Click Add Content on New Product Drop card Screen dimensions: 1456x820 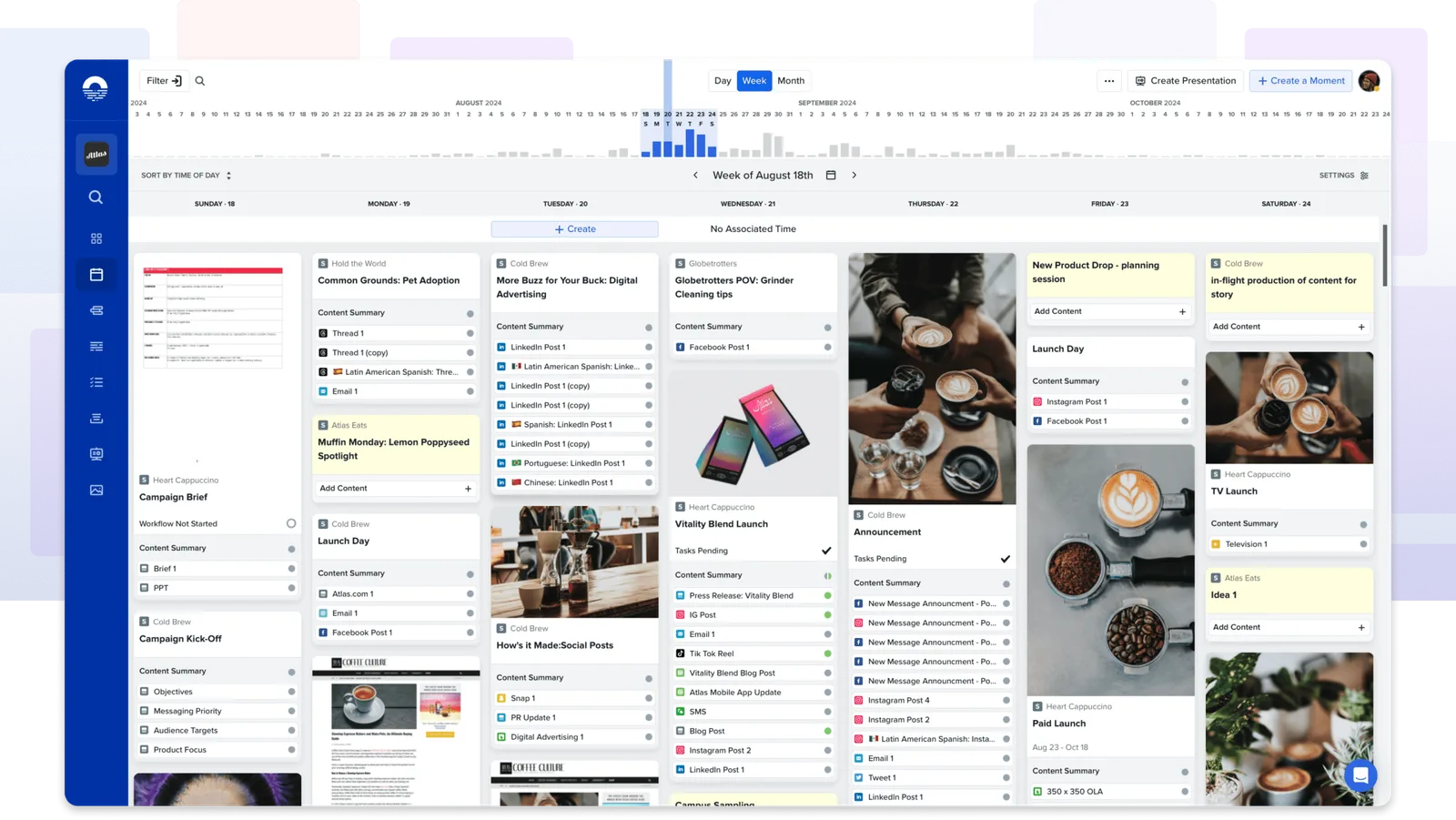1109,311
